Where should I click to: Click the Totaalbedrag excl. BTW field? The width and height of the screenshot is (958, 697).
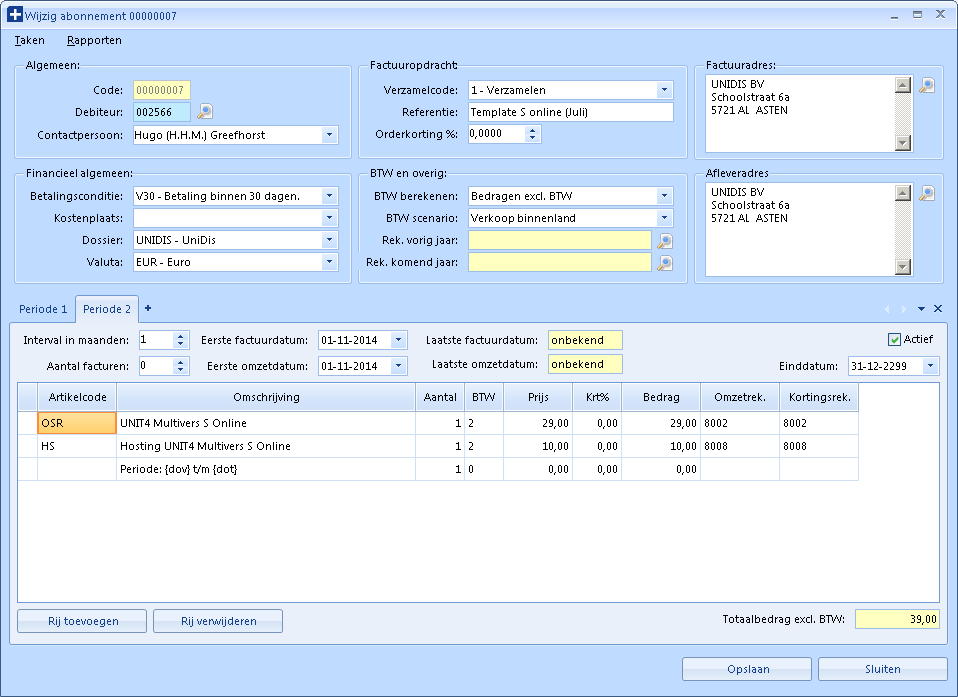[x=898, y=619]
